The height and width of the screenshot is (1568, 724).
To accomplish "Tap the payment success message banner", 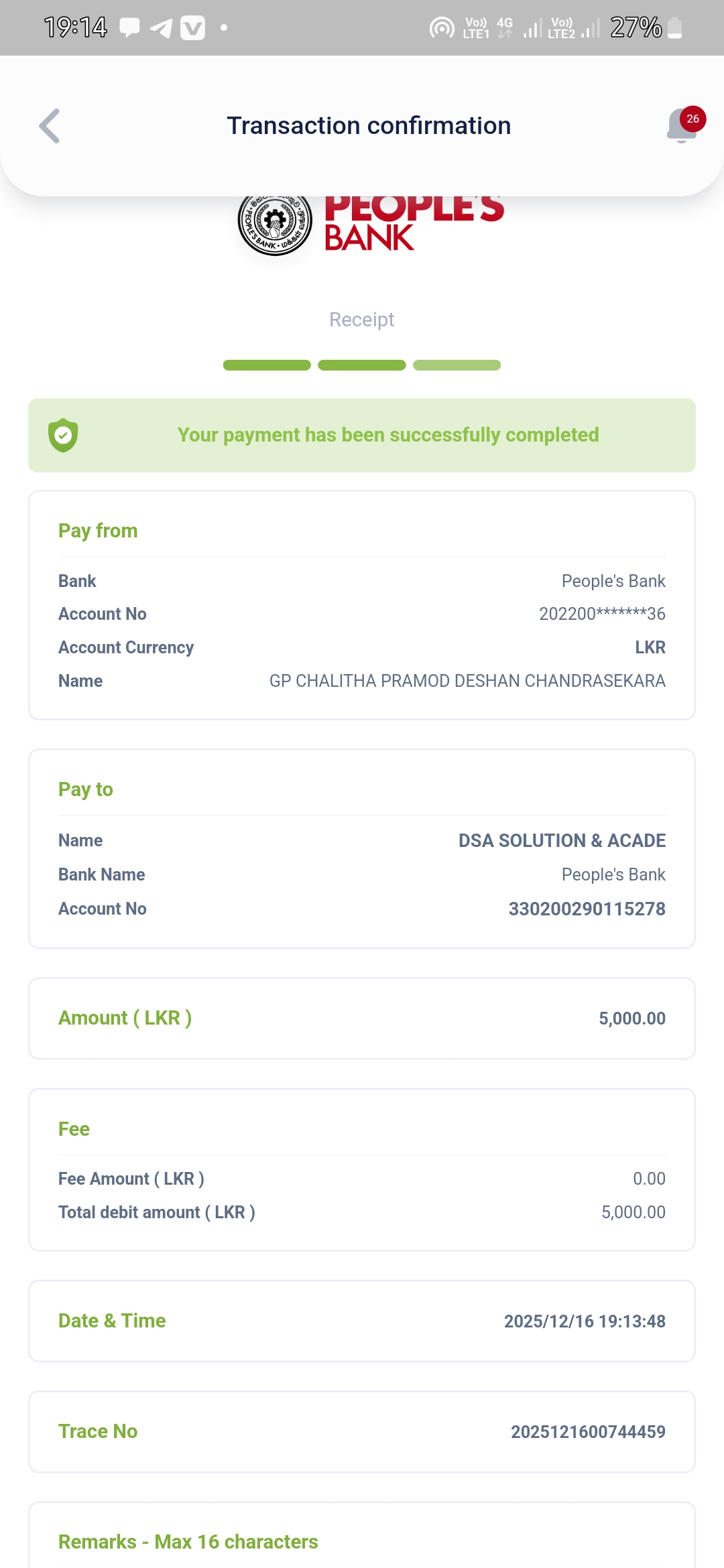I will (387, 436).
